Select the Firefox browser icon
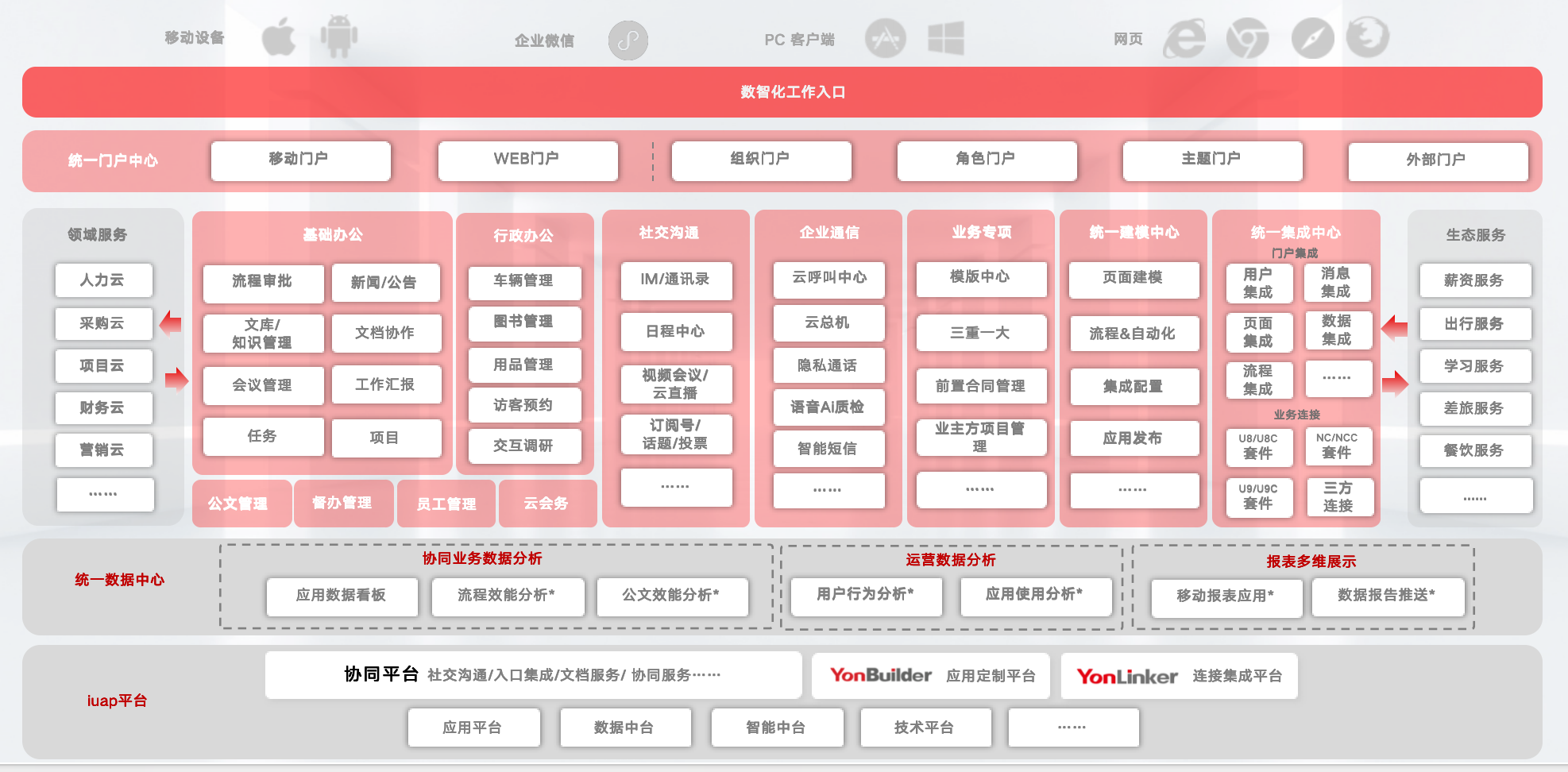The height and width of the screenshot is (772, 1568). click(1369, 37)
